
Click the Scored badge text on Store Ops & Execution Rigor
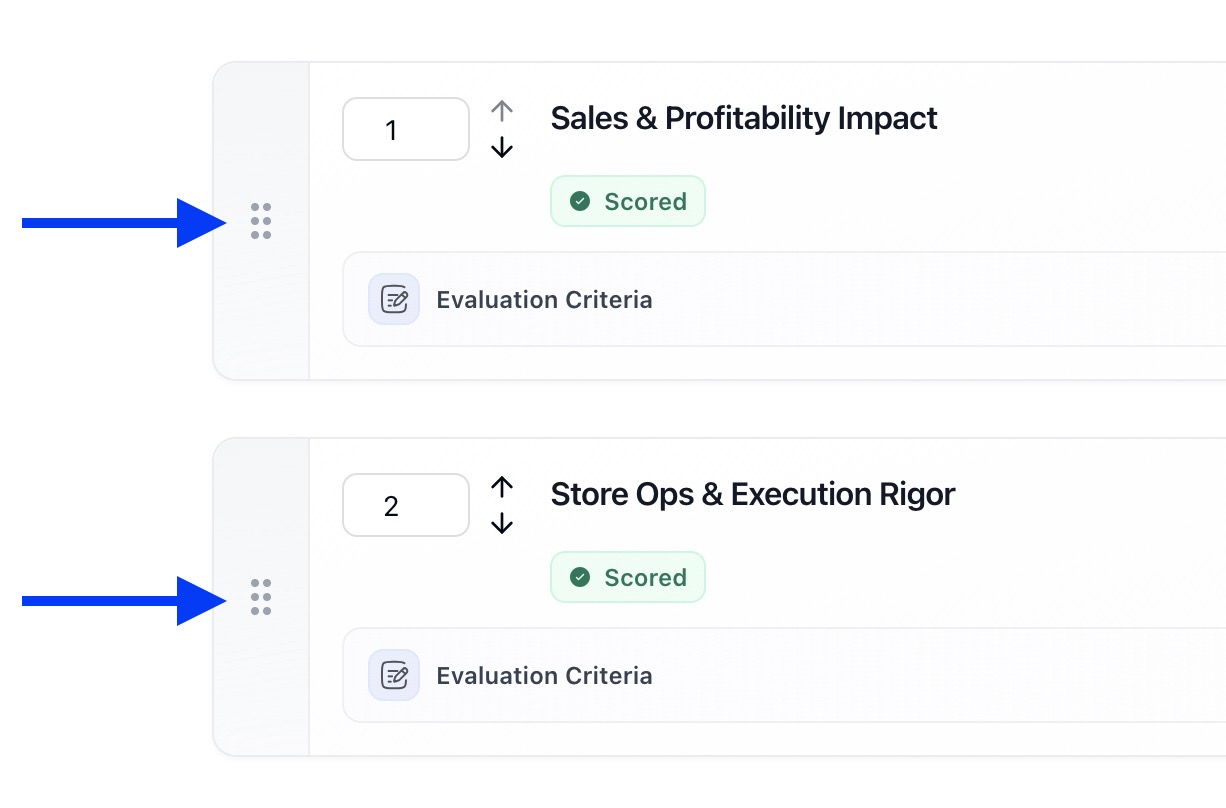[645, 578]
